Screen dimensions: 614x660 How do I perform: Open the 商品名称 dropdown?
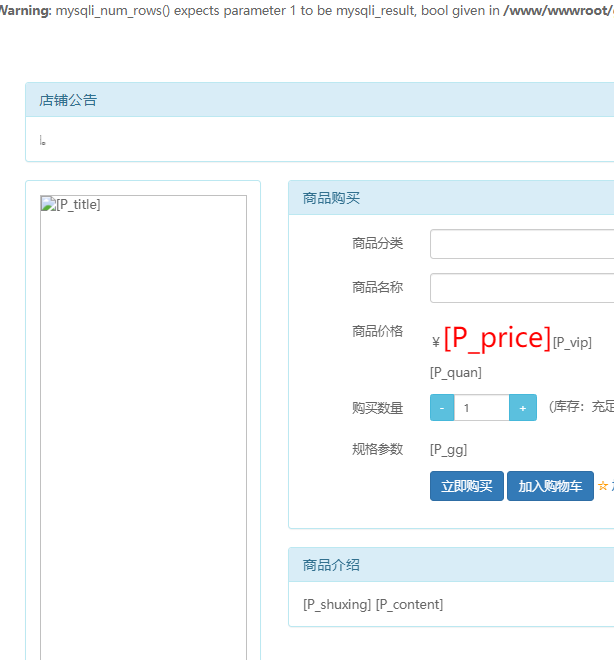pos(522,288)
